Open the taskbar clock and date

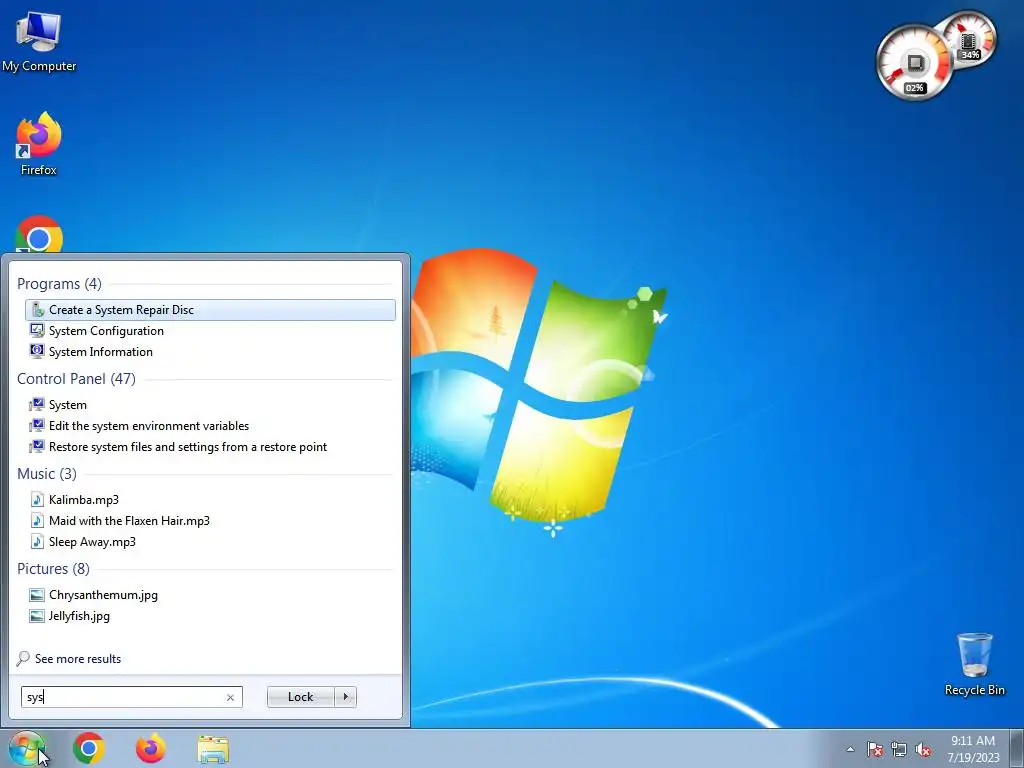click(x=973, y=748)
